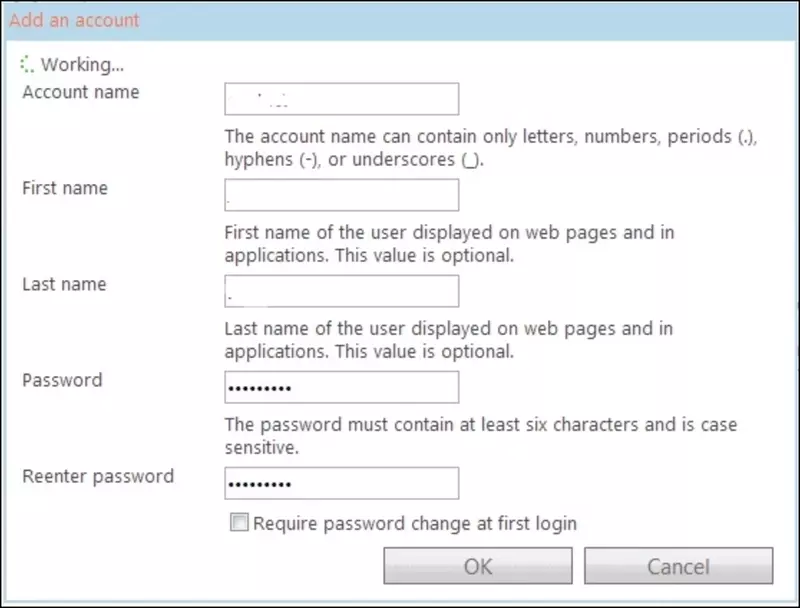This screenshot has height=608, width=800.
Task: Click the OK button
Action: click(x=478, y=566)
